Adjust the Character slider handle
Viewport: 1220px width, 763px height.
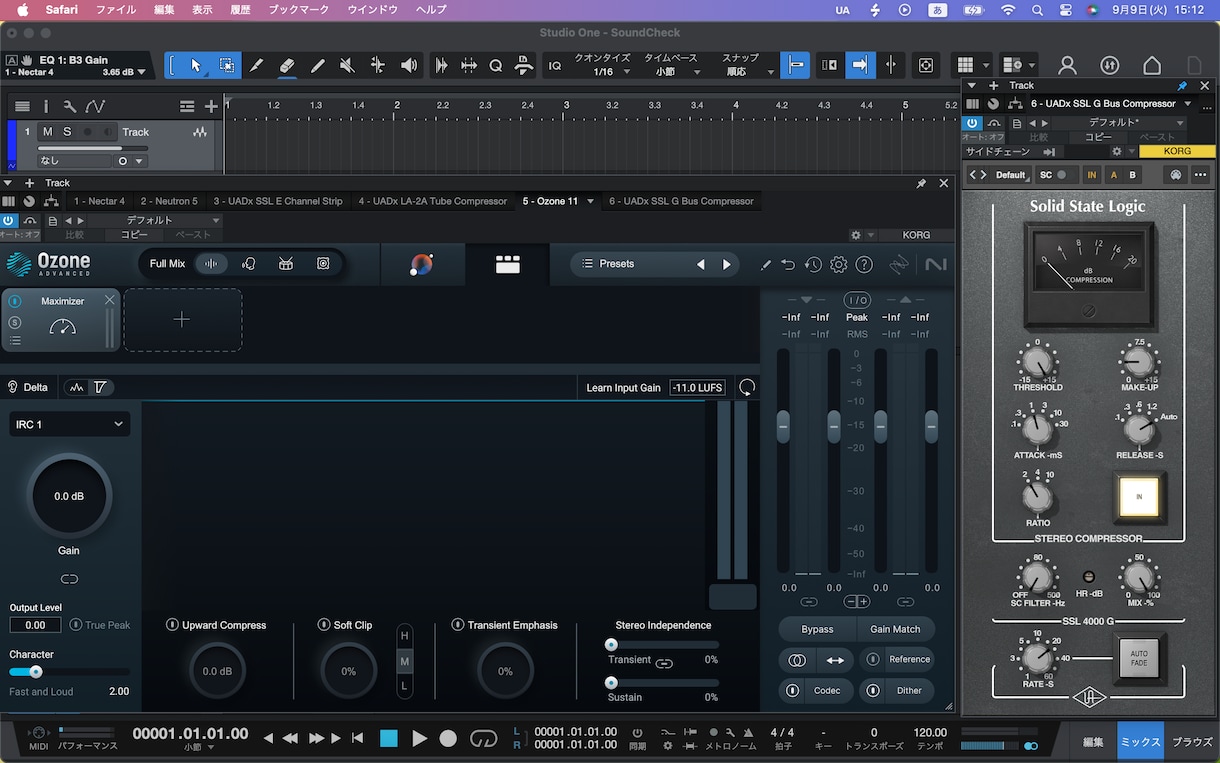coord(36,672)
